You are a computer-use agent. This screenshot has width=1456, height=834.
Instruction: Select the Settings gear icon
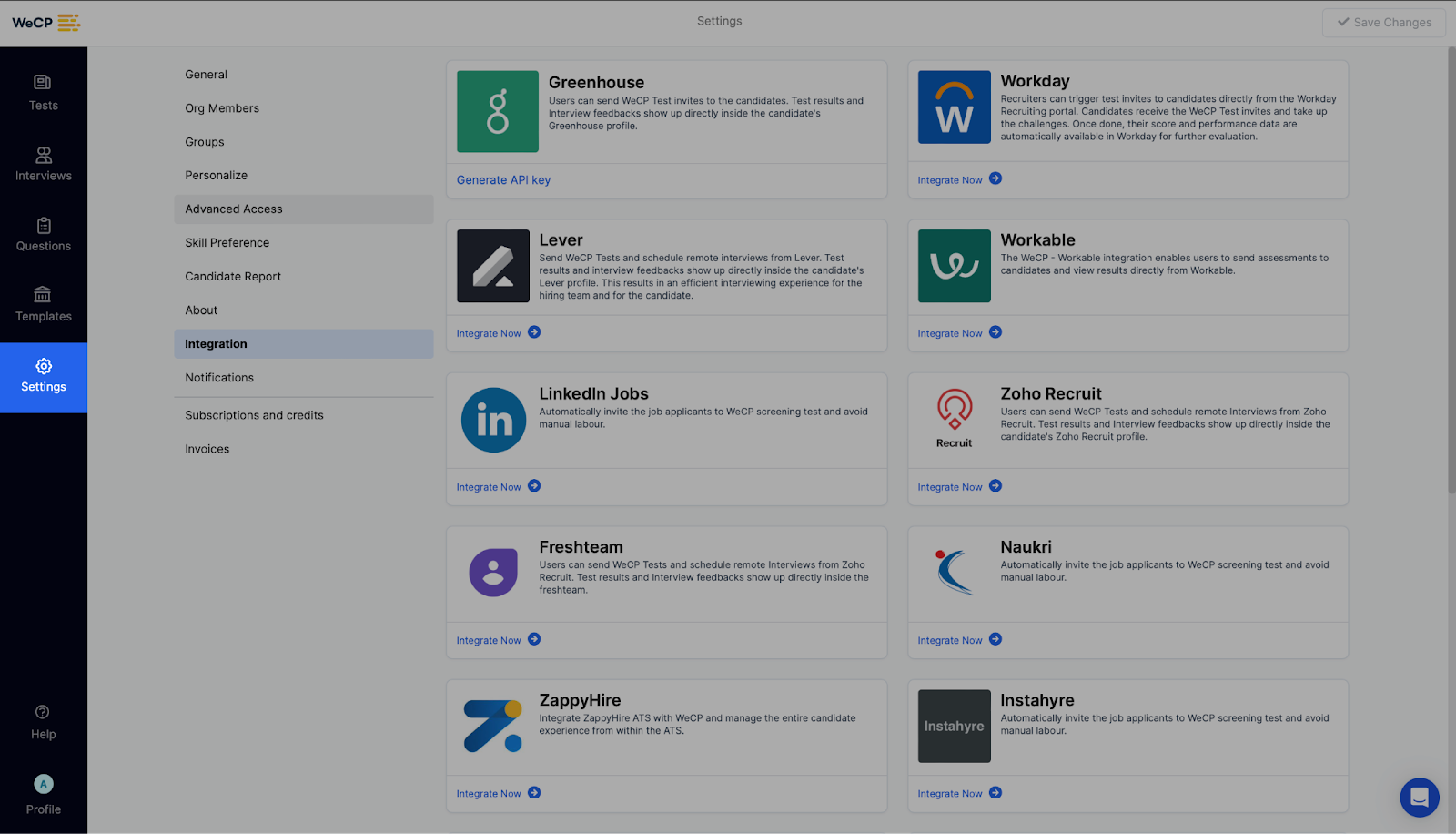[44, 366]
